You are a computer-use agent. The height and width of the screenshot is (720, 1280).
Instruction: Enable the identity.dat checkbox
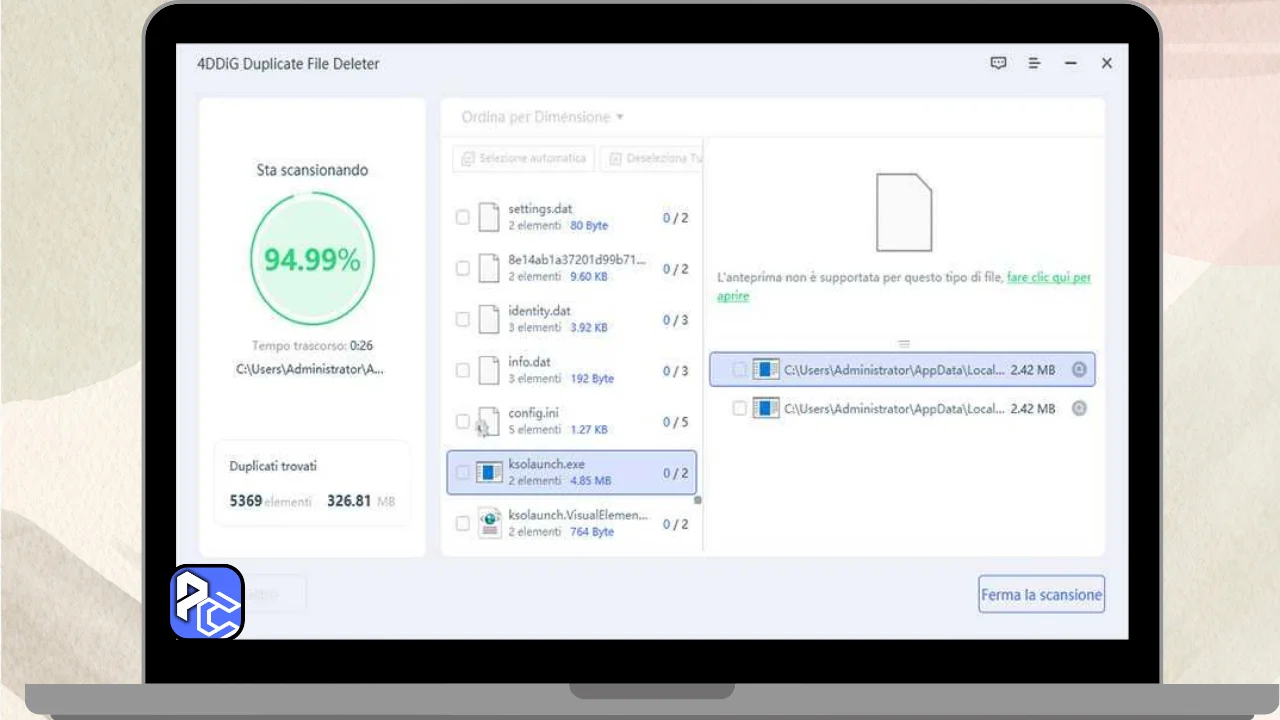pyautogui.click(x=462, y=319)
